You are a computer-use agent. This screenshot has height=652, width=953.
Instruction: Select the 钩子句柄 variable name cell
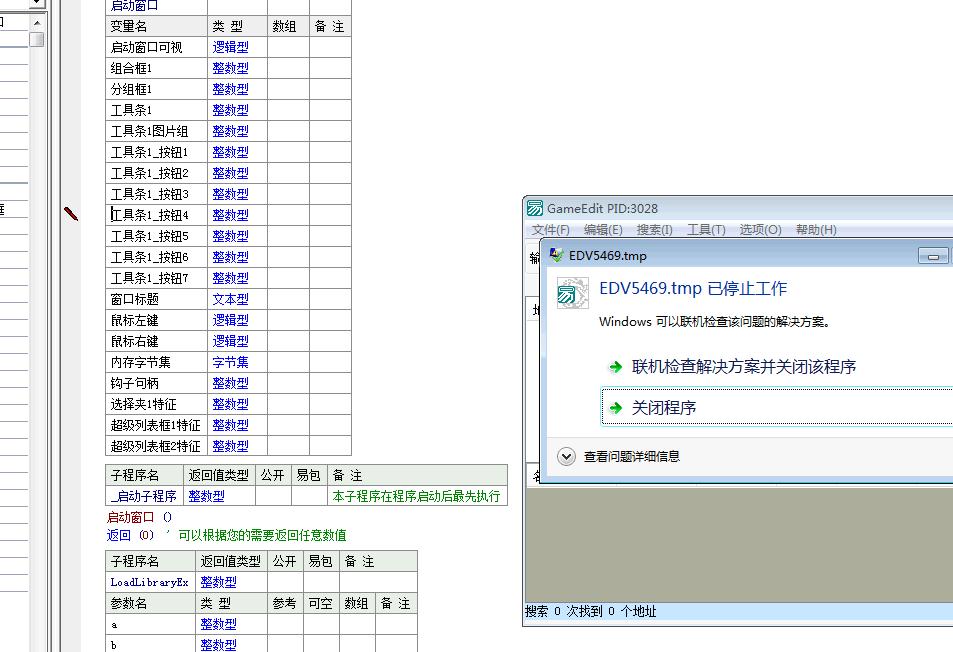tap(135, 383)
